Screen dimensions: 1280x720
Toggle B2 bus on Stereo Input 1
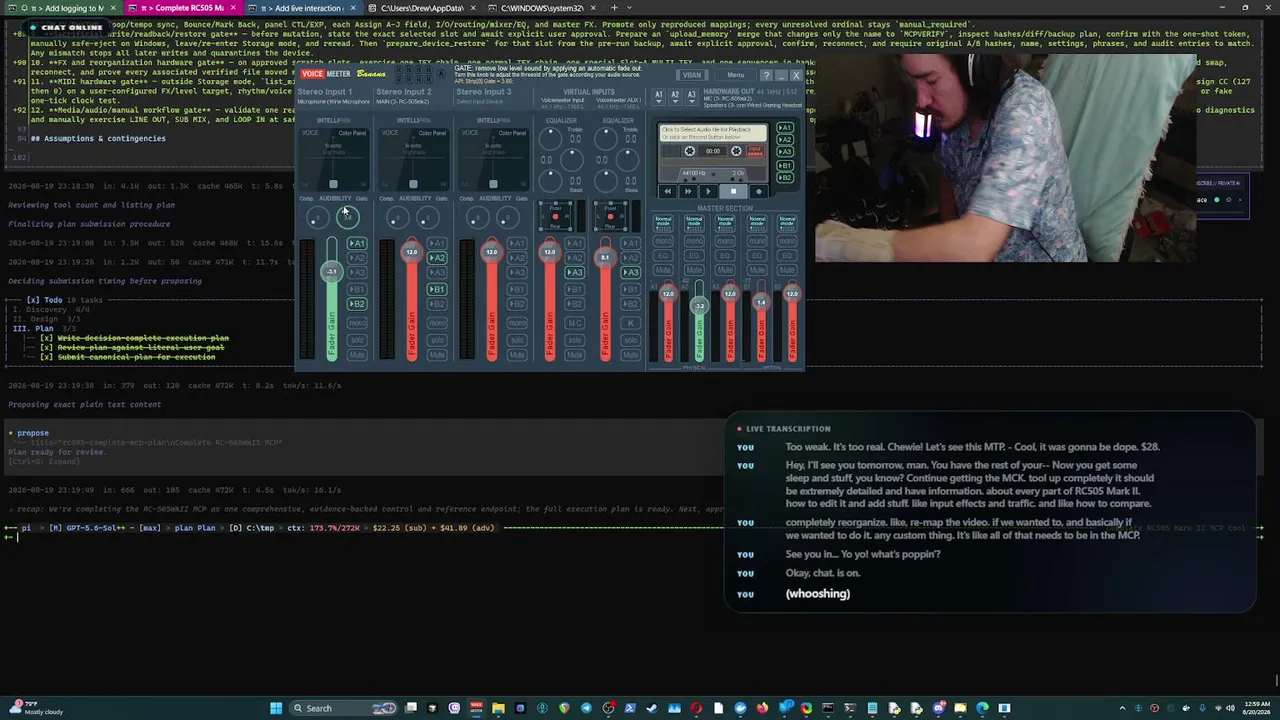357,304
